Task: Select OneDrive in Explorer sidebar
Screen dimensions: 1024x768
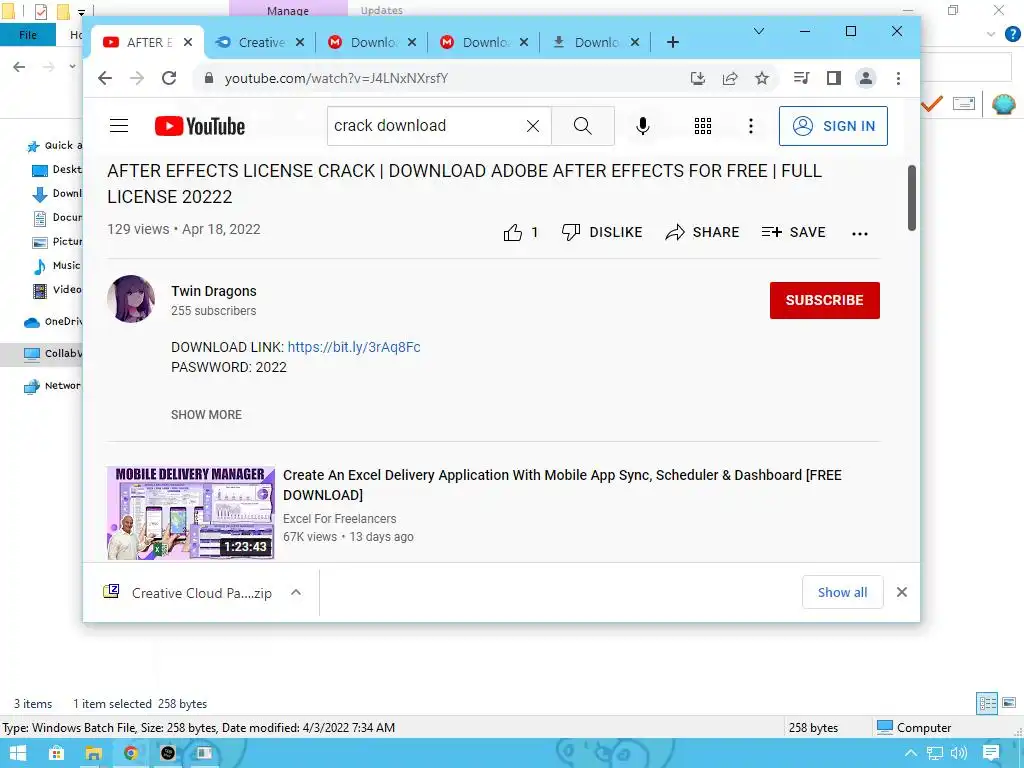Action: (53, 321)
